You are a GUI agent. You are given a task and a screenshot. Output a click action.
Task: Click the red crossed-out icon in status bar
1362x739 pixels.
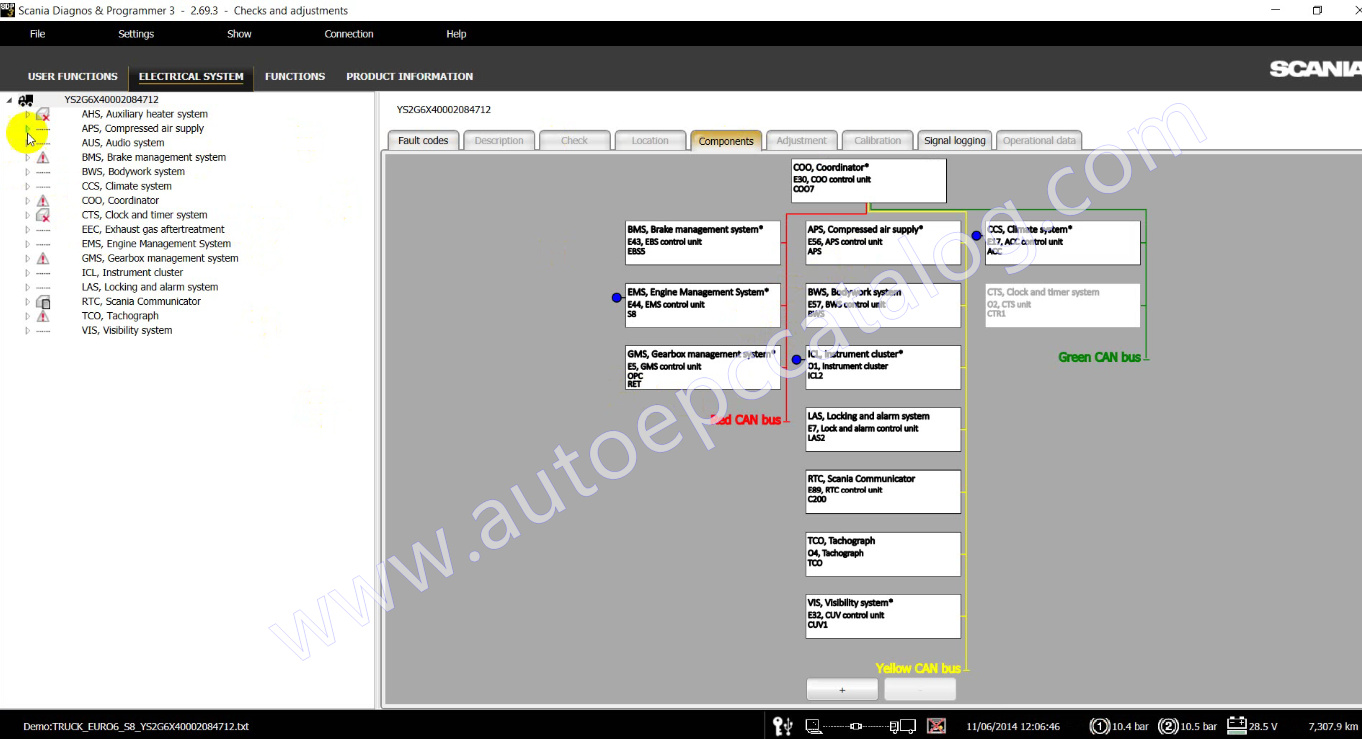[x=936, y=726]
